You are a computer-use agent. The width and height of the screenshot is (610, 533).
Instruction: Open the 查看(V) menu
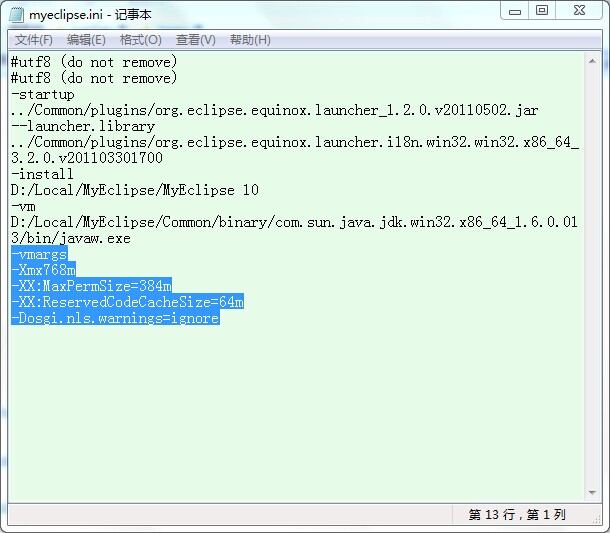(195, 40)
